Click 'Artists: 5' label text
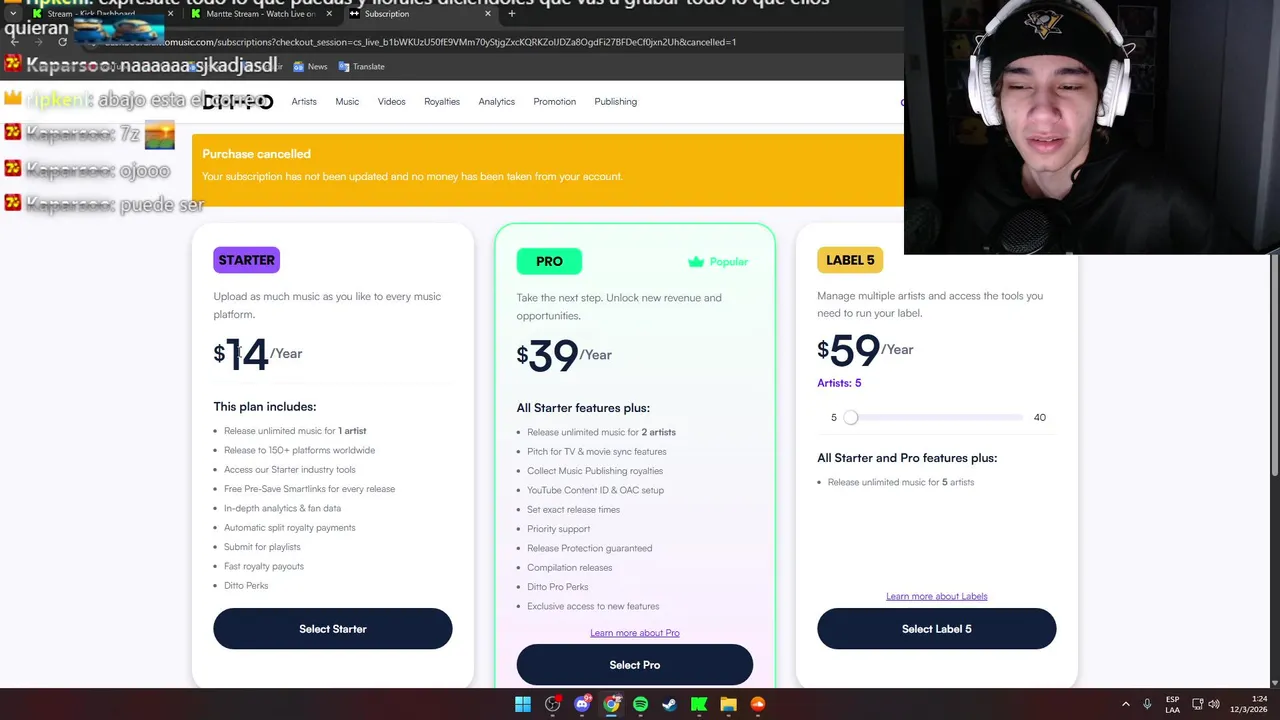This screenshot has height=720, width=1280. click(x=839, y=383)
